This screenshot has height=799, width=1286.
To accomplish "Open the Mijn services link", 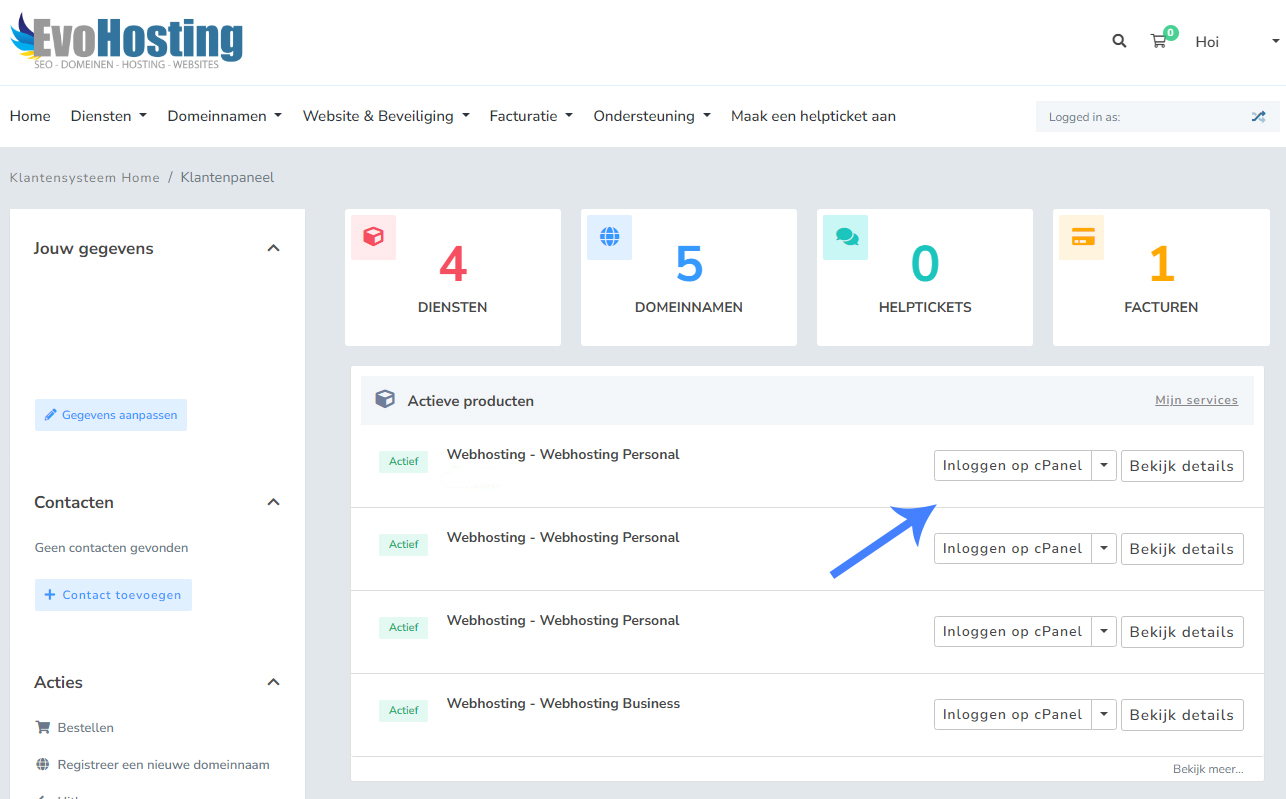I will point(1196,400).
